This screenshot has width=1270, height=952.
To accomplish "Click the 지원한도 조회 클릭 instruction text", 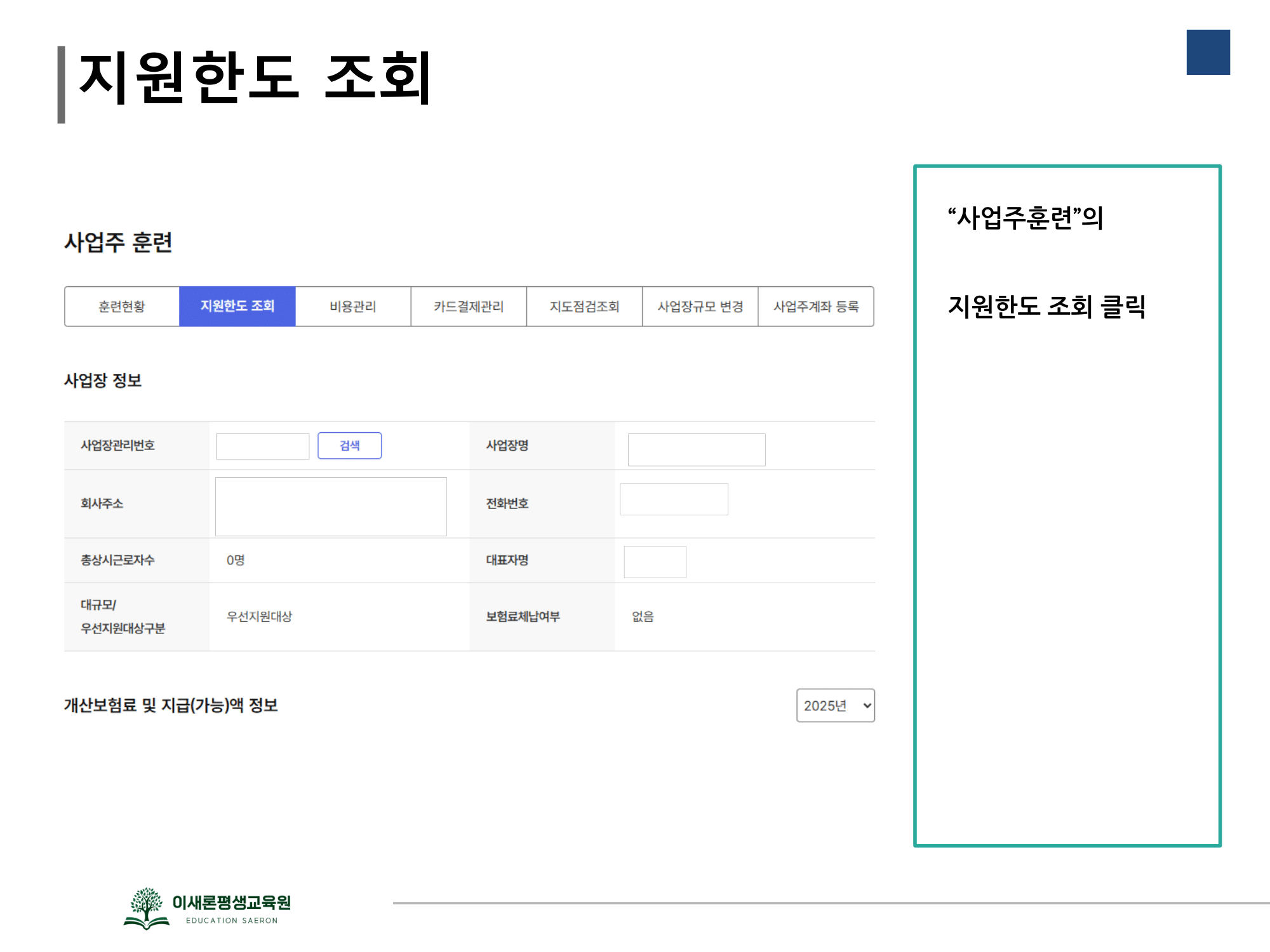I will (1046, 307).
